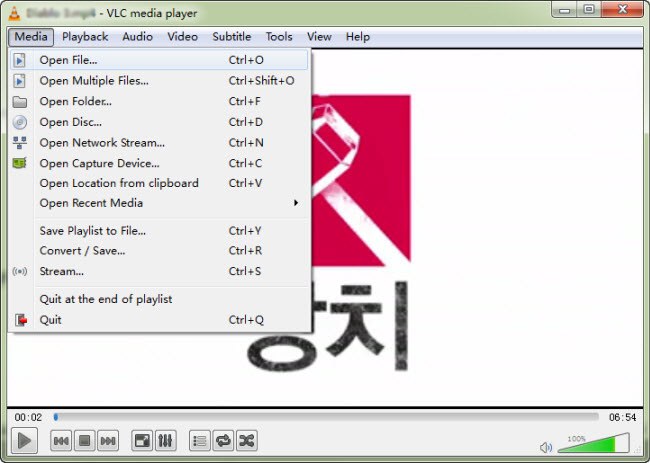Open the Video menu

tap(182, 37)
